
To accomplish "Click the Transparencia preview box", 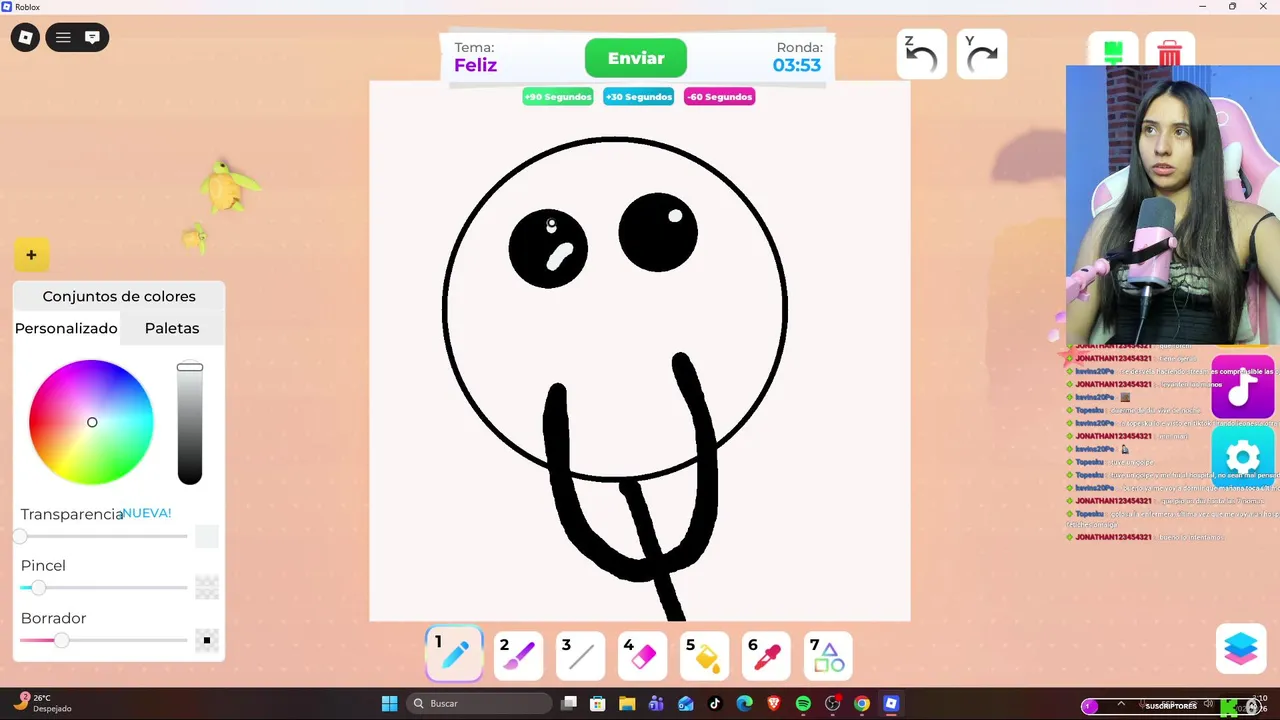I will pyautogui.click(x=207, y=536).
